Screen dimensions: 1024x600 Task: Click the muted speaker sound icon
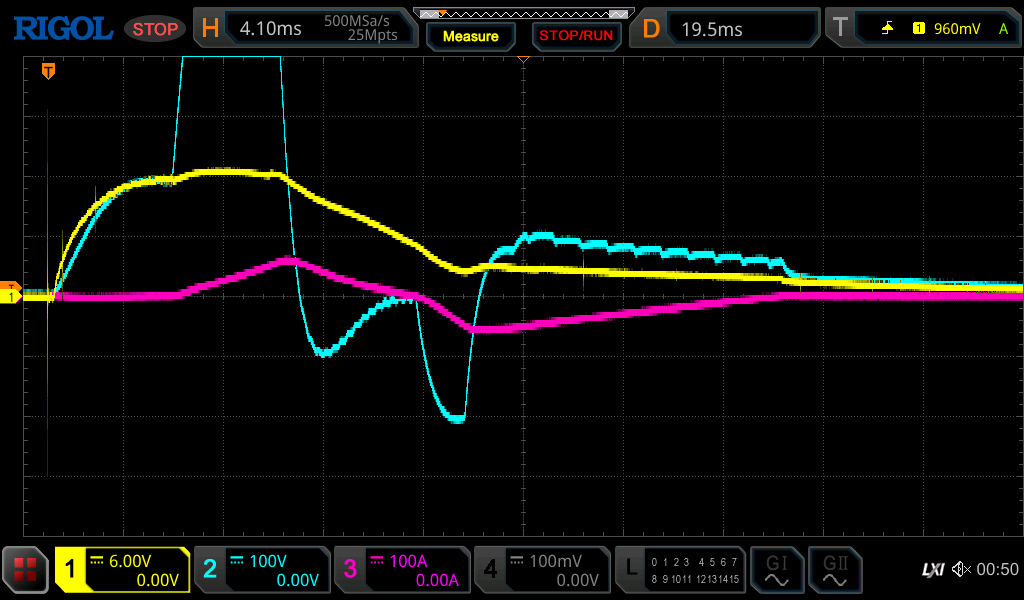[x=960, y=569]
